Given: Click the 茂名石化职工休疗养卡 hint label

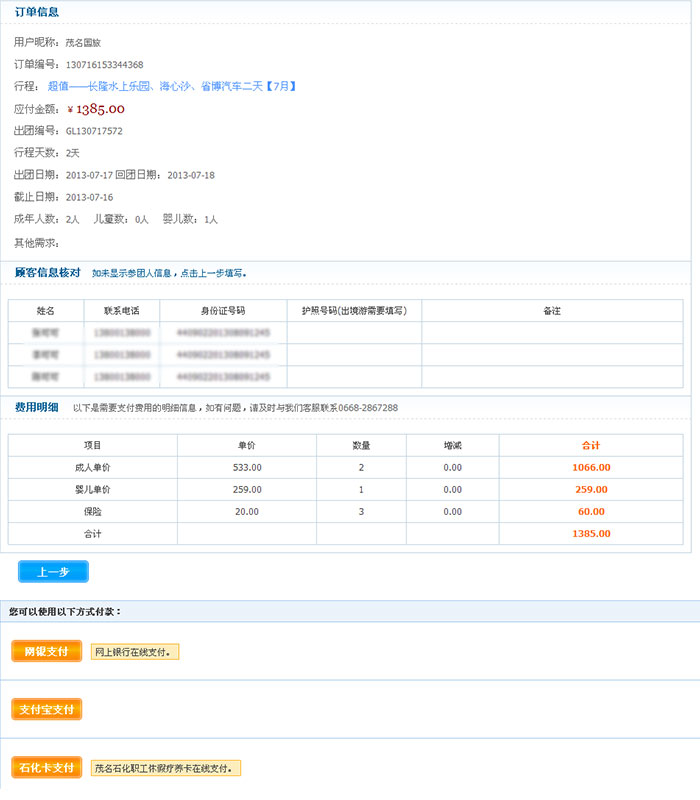Looking at the screenshot, I should [167, 769].
